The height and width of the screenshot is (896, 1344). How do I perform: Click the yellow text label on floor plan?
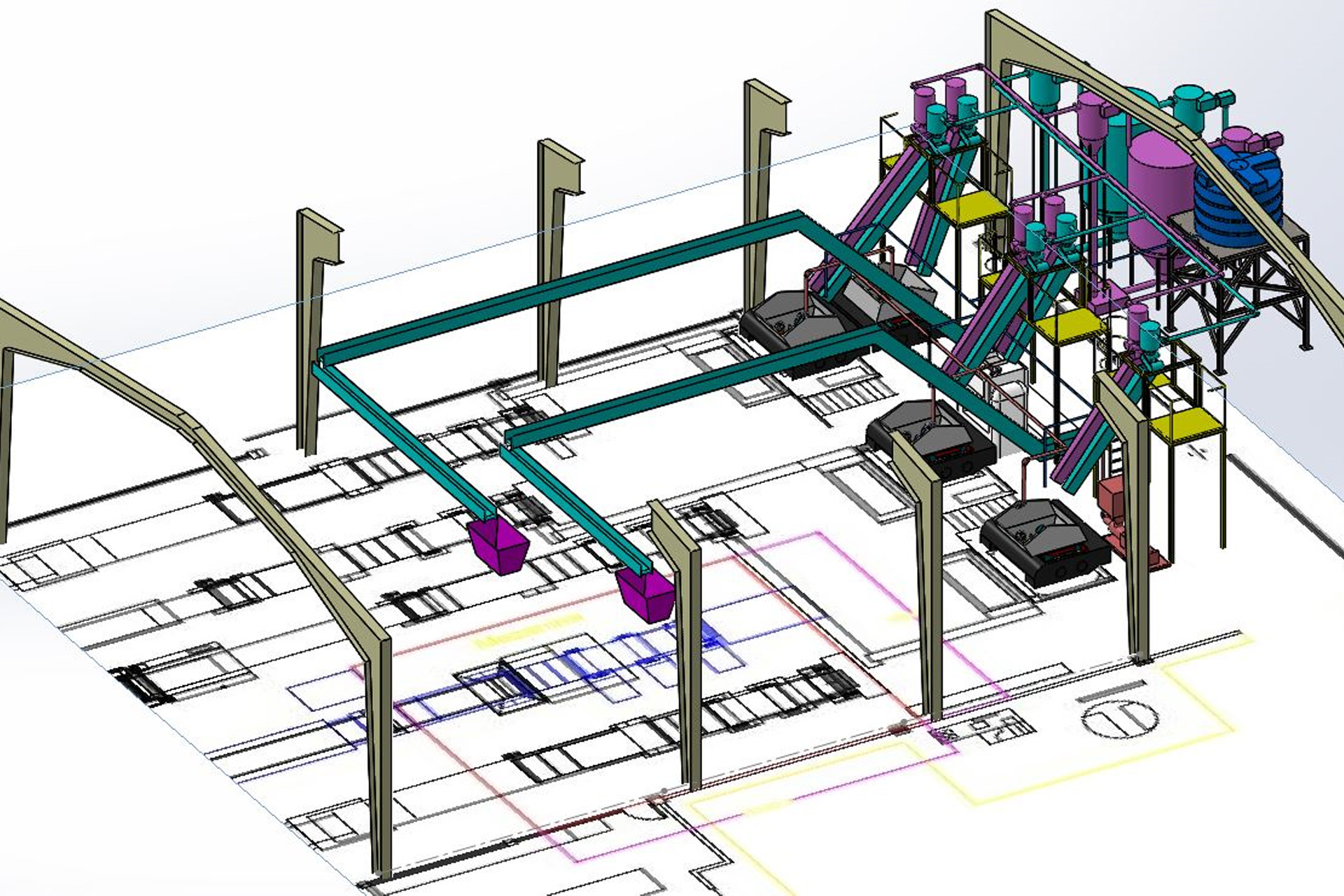[528, 631]
